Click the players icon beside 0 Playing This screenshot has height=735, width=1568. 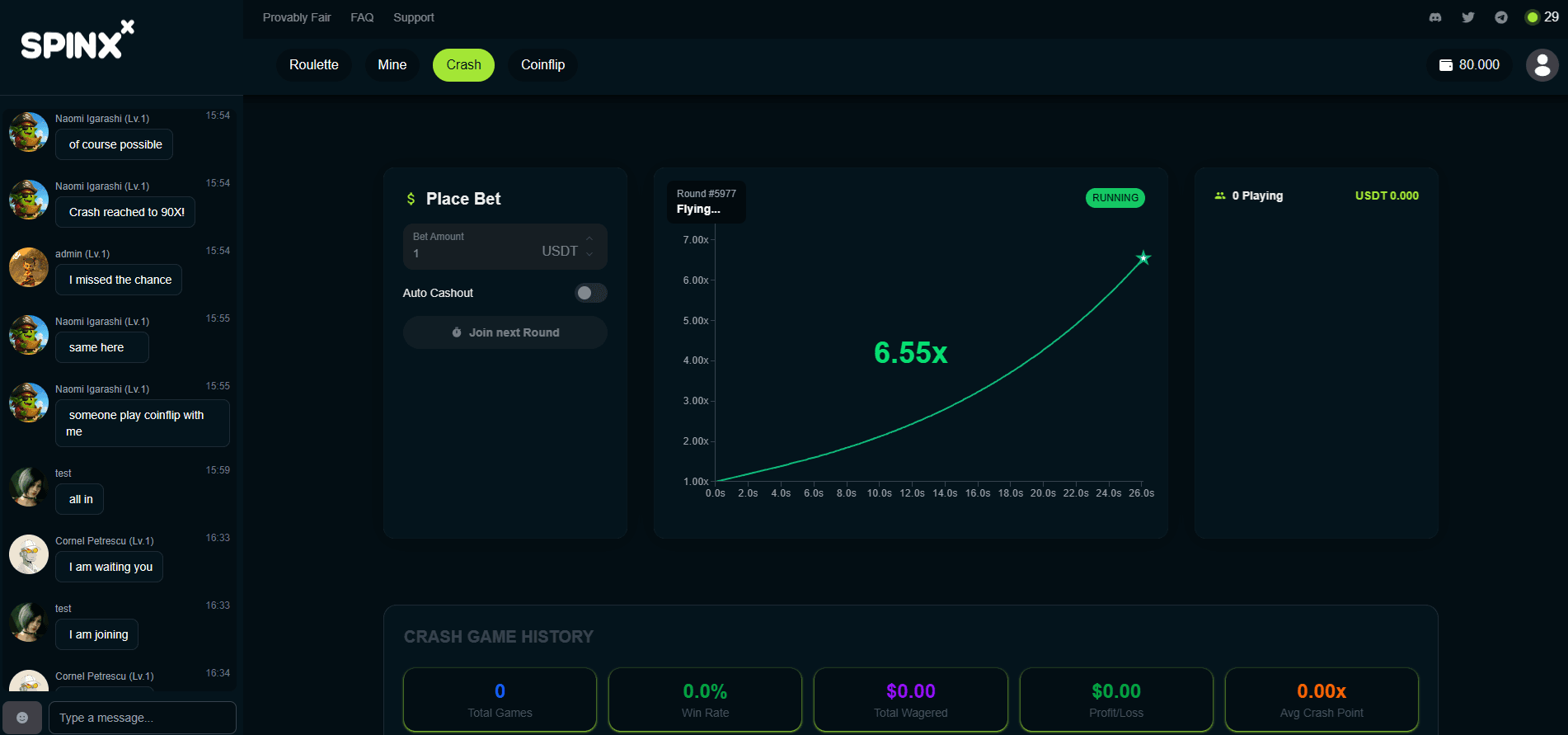click(x=1220, y=196)
